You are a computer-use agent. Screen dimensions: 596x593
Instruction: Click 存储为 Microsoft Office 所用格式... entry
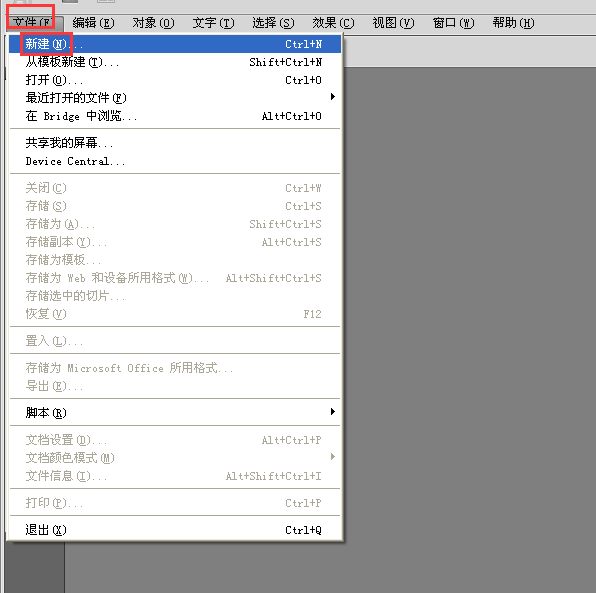coord(175,368)
